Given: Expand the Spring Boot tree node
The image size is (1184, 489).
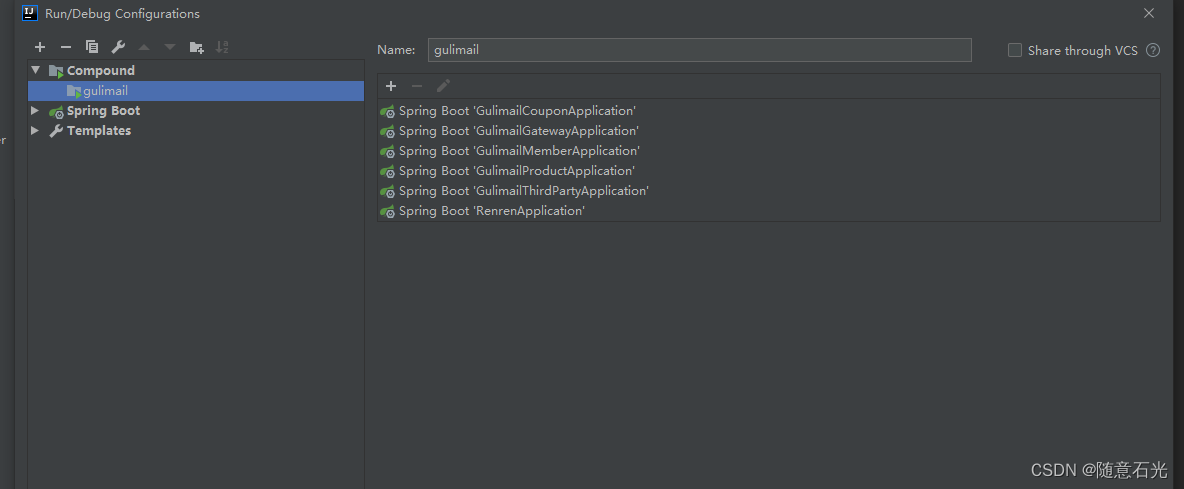Looking at the screenshot, I should click(x=35, y=111).
